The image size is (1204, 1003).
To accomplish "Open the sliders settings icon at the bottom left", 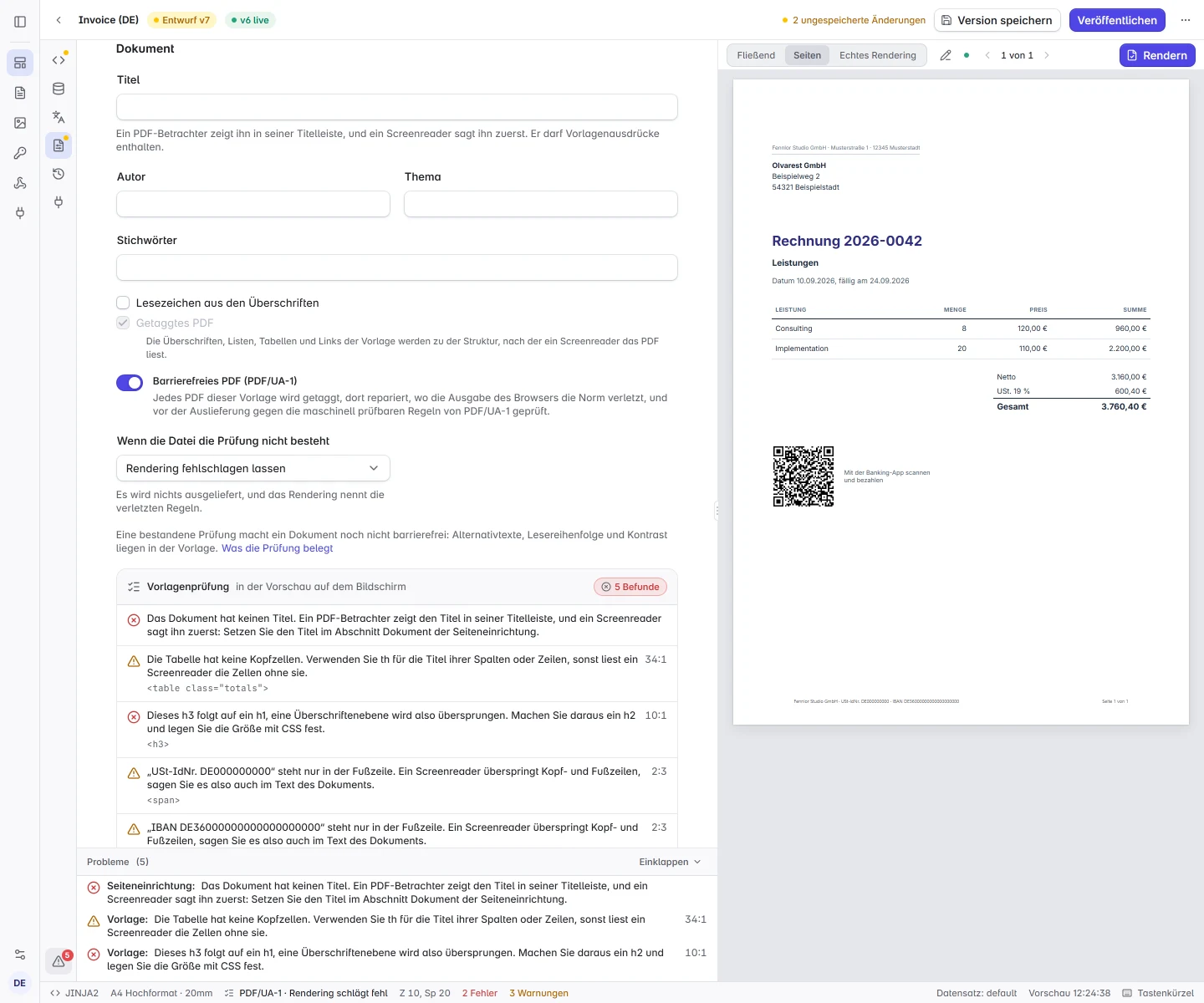I will point(20,955).
